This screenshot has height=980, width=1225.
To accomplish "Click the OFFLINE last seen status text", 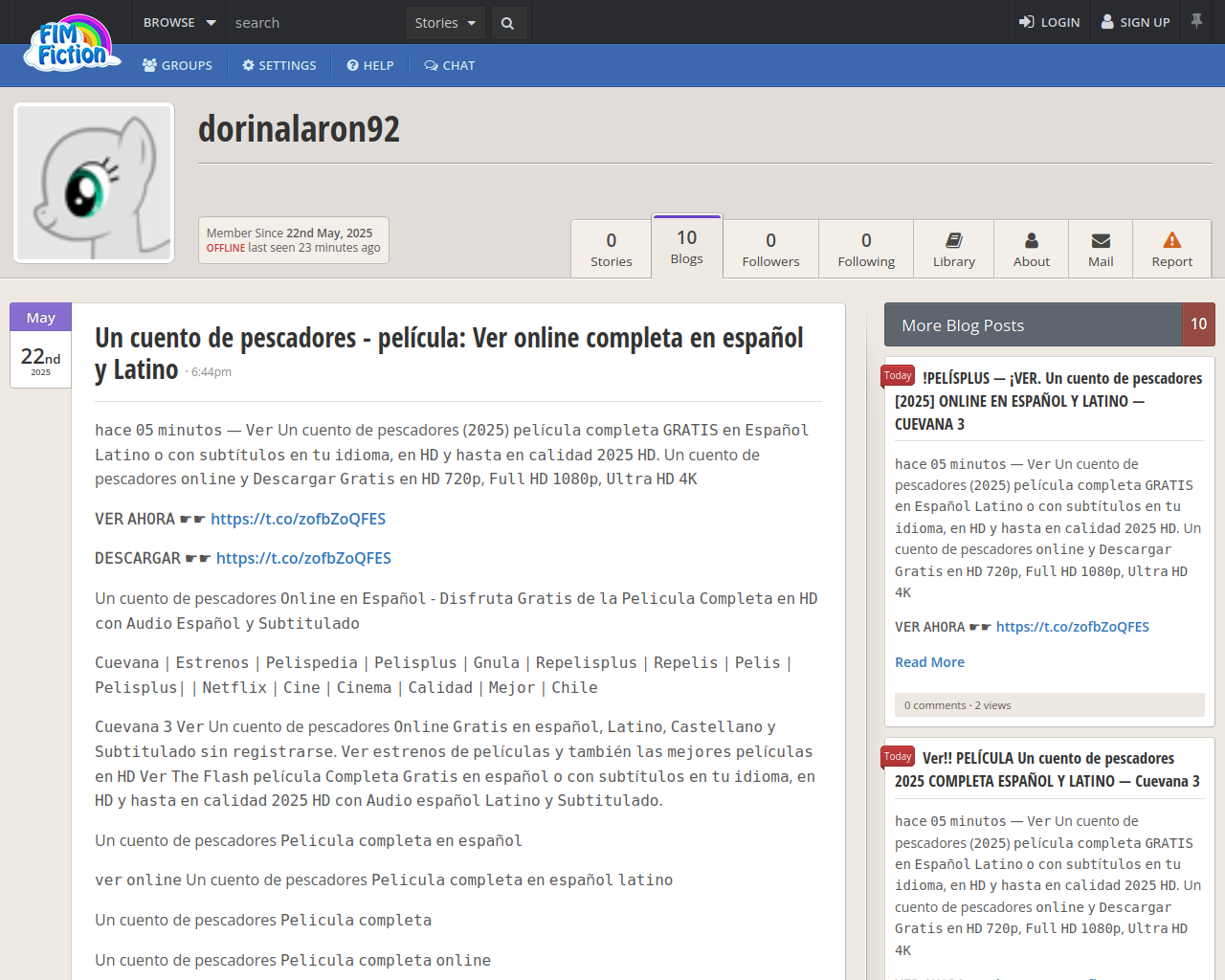I will (x=293, y=248).
